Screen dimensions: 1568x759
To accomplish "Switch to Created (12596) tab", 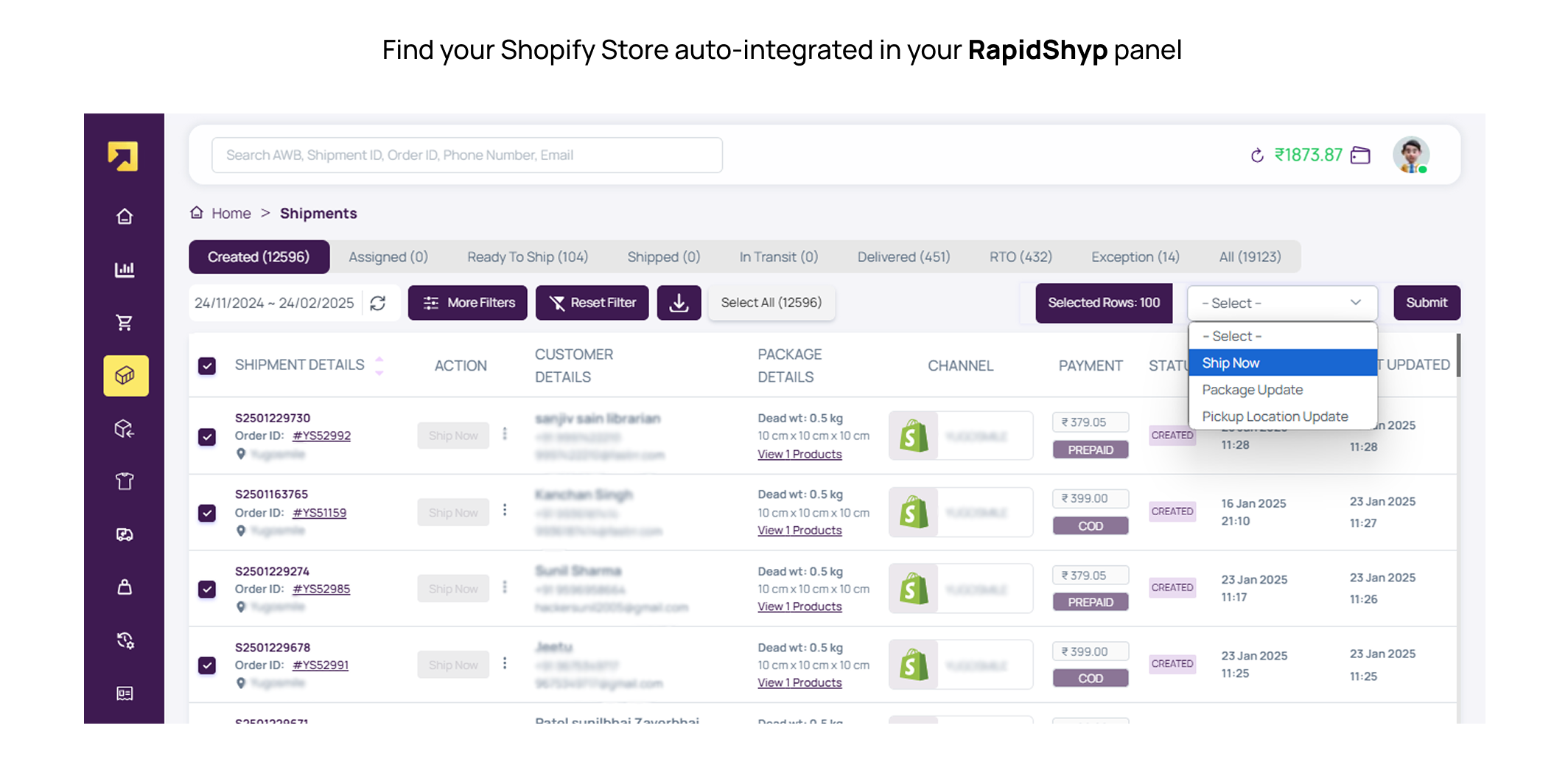I will (x=259, y=257).
